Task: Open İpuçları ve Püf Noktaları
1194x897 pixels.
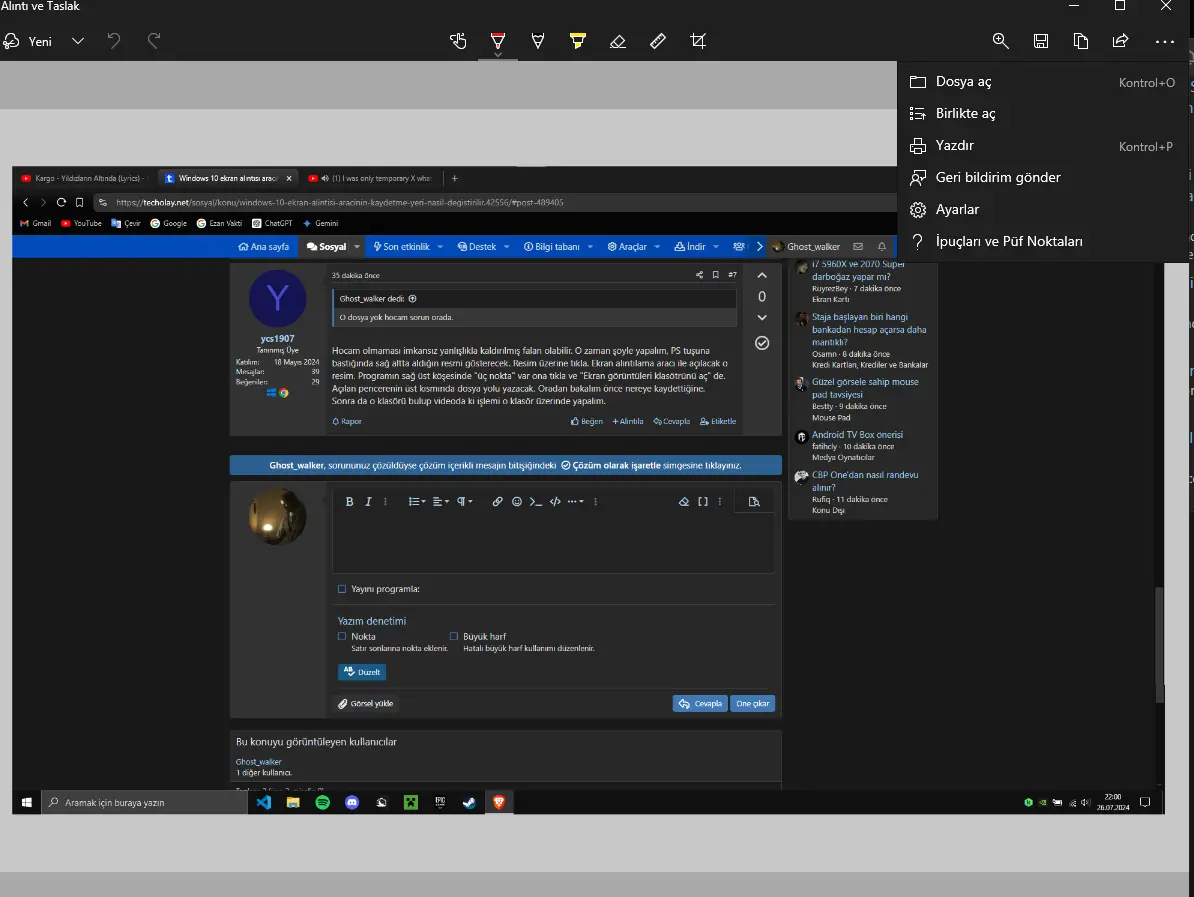Action: click(1043, 241)
